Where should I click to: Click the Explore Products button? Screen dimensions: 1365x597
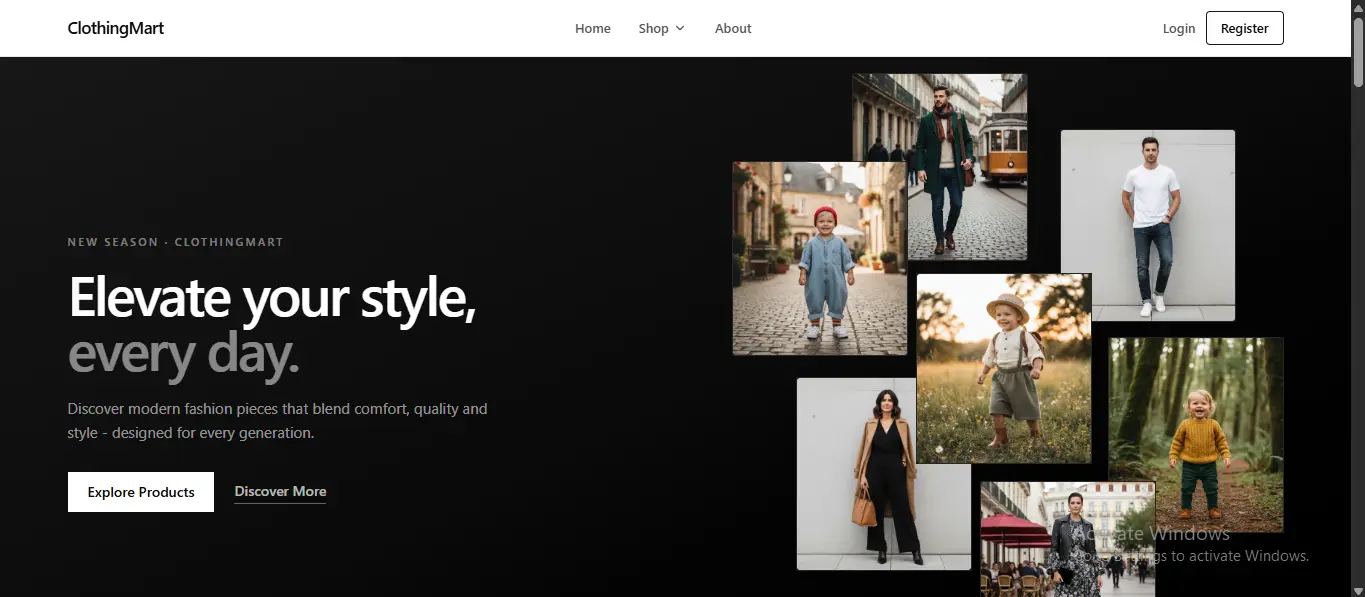pos(141,492)
